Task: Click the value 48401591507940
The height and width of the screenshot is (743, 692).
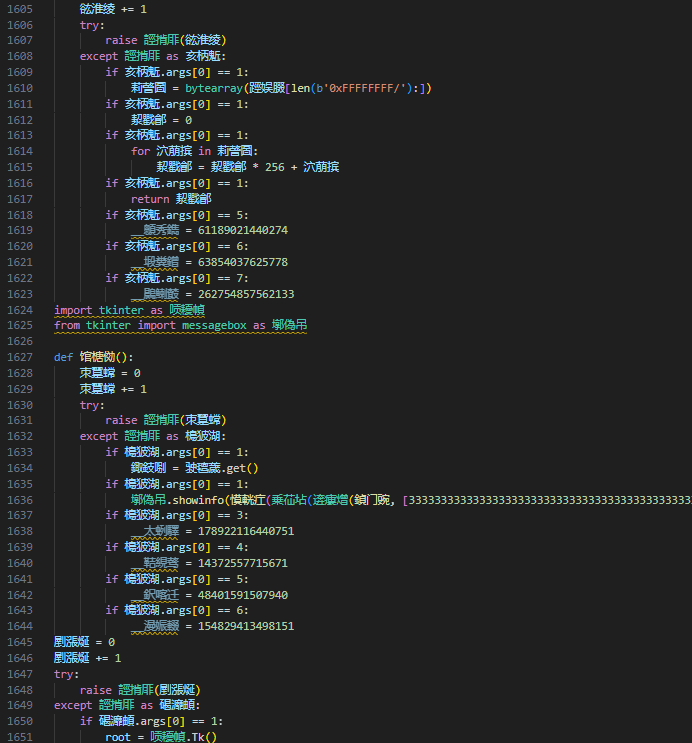Action: (243, 595)
